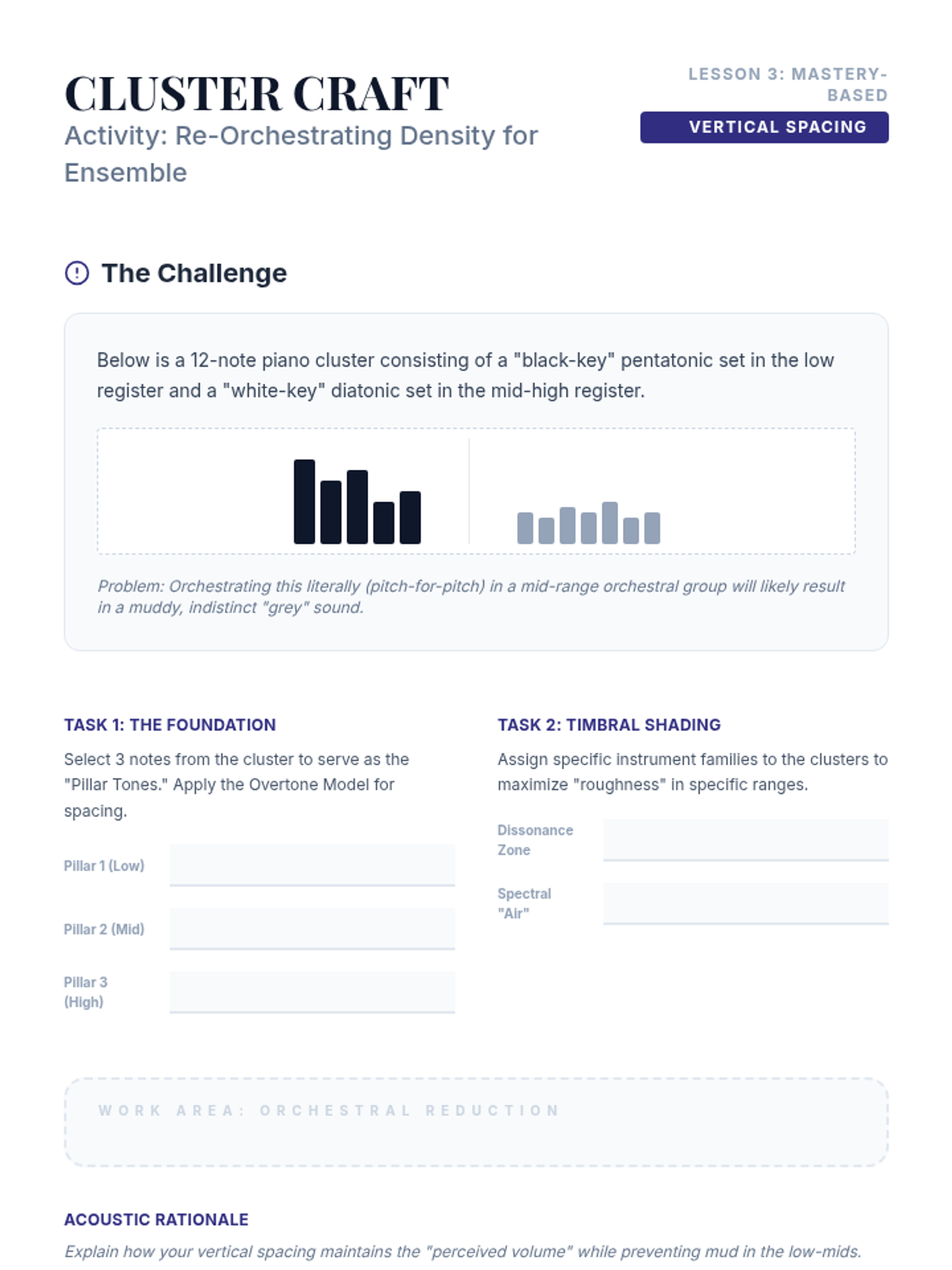Click the last grey white-key bar
This screenshot has width=952, height=1270.
tap(652, 528)
